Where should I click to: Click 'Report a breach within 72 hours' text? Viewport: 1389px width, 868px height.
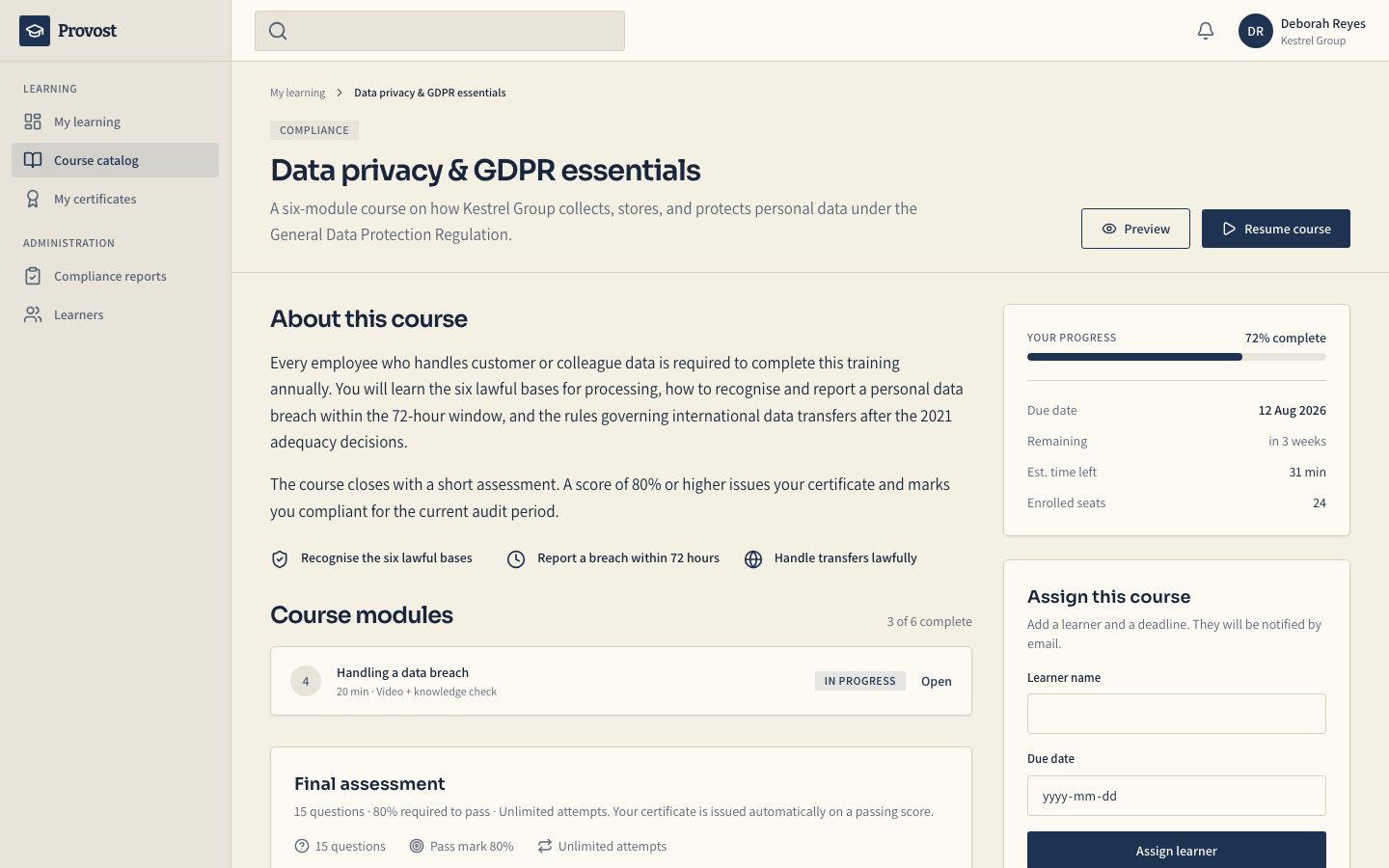[x=628, y=557]
